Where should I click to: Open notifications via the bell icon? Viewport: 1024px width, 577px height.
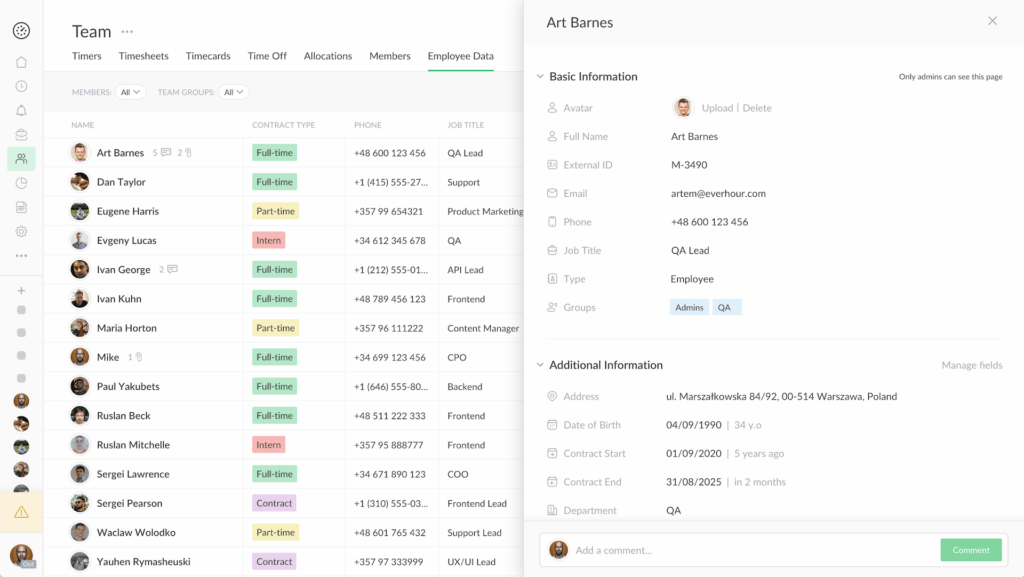click(x=20, y=110)
